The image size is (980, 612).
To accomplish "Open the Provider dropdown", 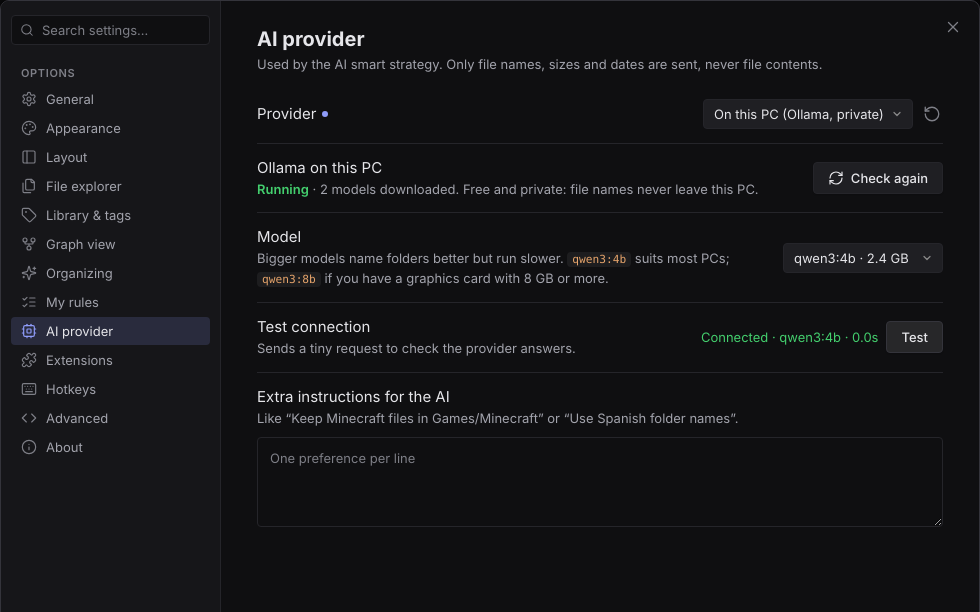I will pos(808,114).
